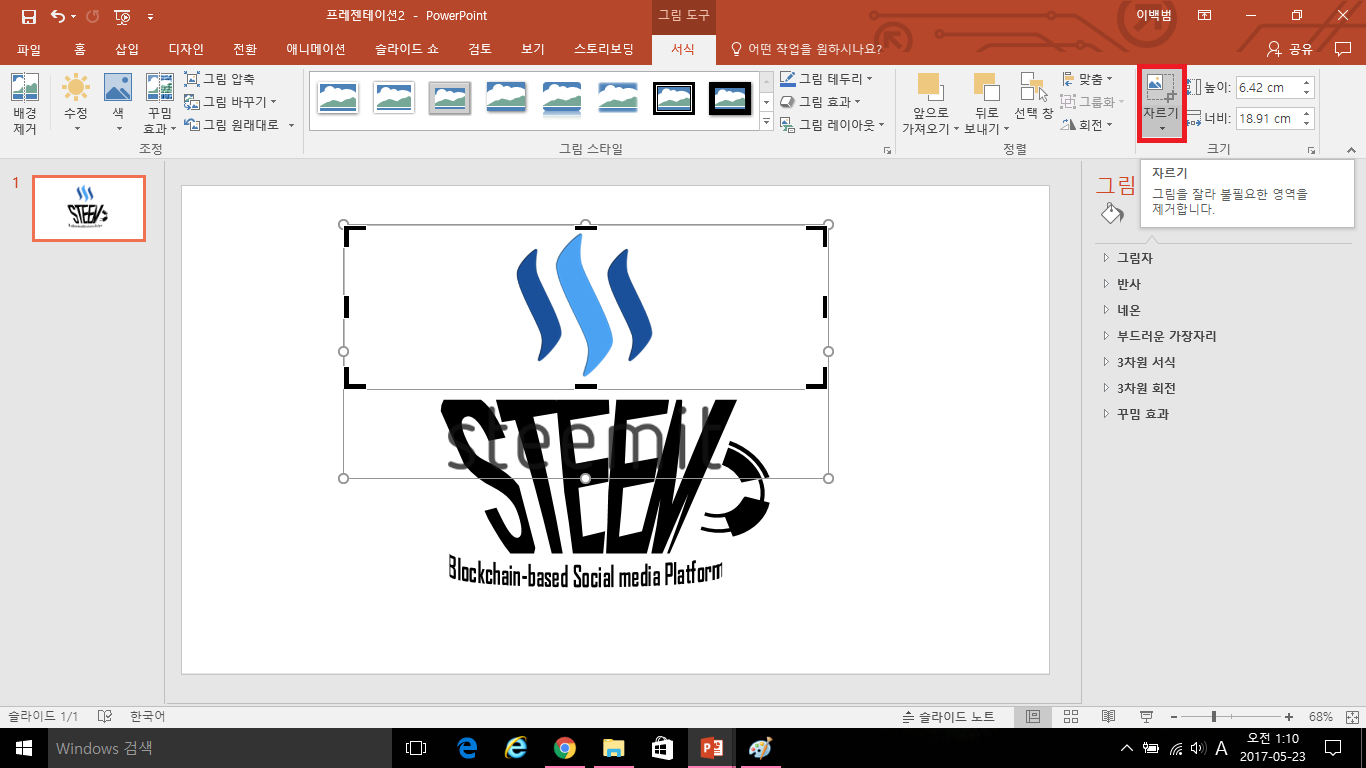Open the Selection Pane (선택 창)
The image size is (1366, 768).
click(1033, 97)
